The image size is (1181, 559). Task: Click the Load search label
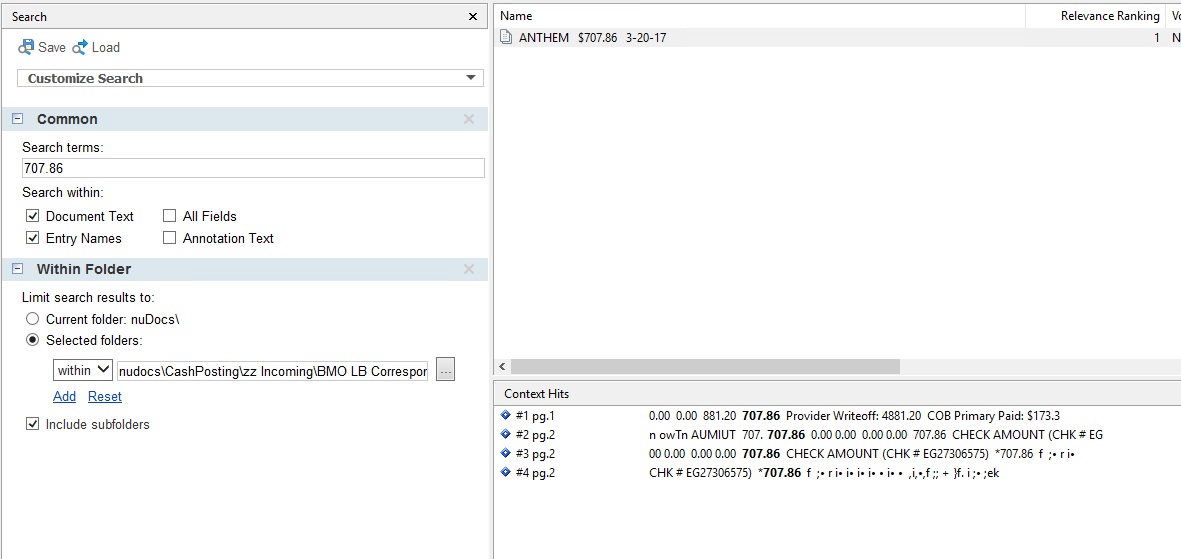click(x=105, y=47)
